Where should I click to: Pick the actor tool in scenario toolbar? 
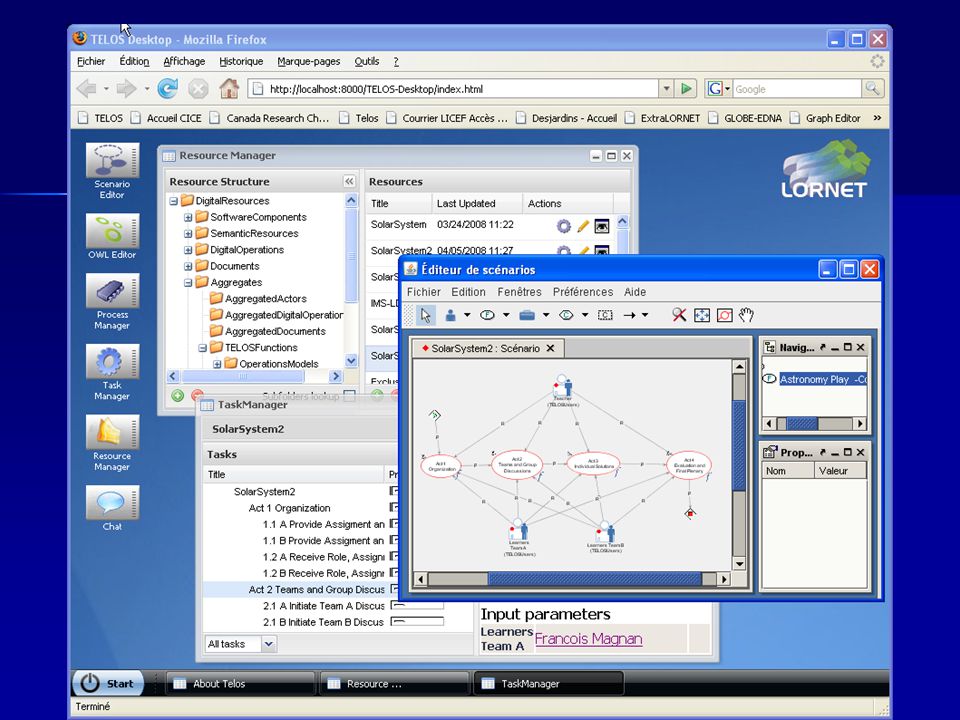click(451, 315)
